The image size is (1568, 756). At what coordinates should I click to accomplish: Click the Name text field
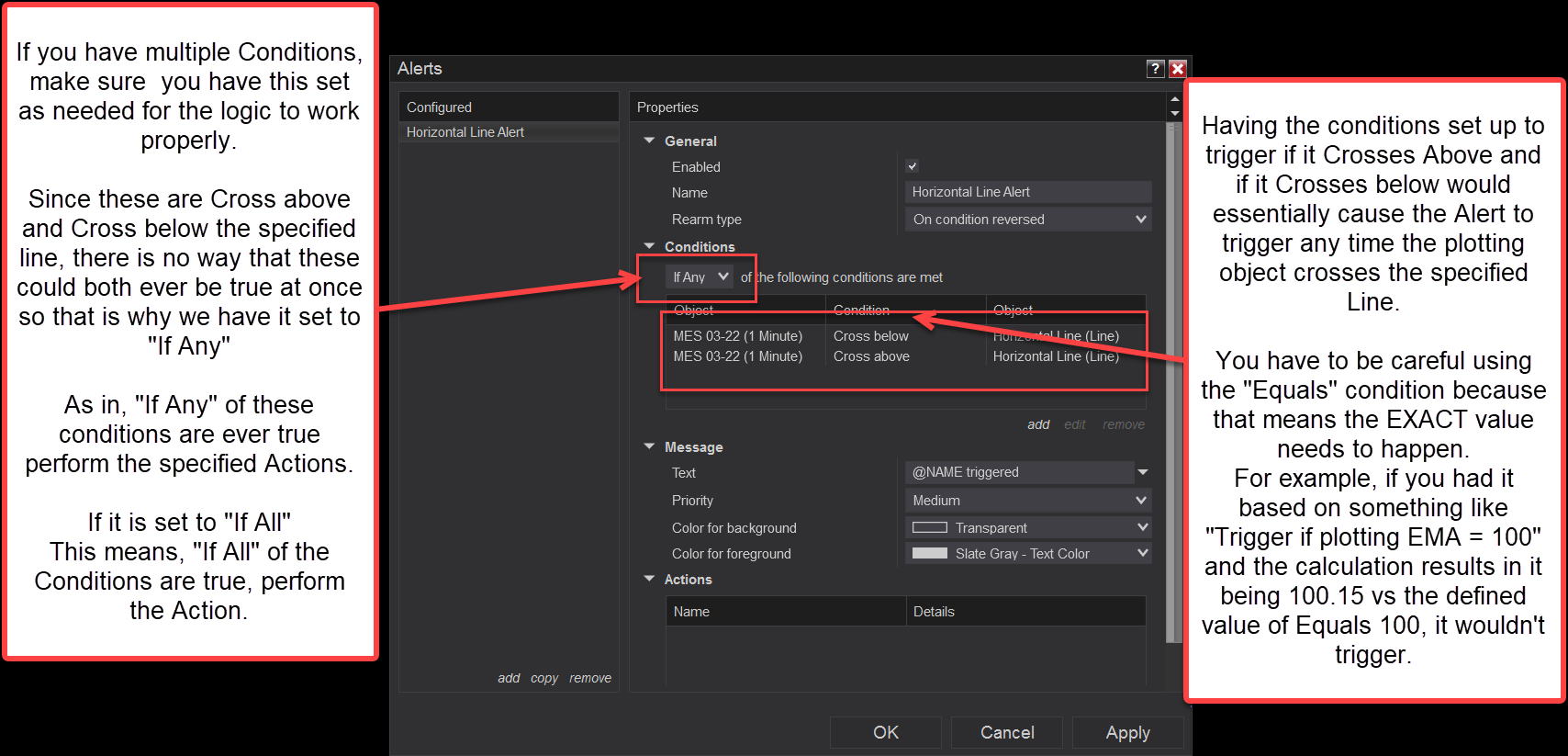[1028, 192]
